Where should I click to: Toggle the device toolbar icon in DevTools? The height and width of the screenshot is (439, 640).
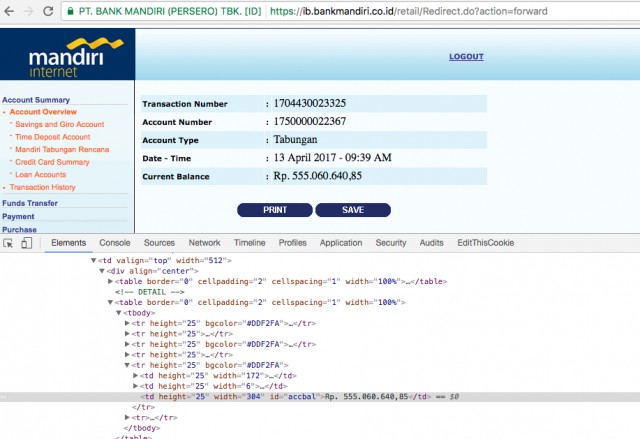[x=27, y=243]
